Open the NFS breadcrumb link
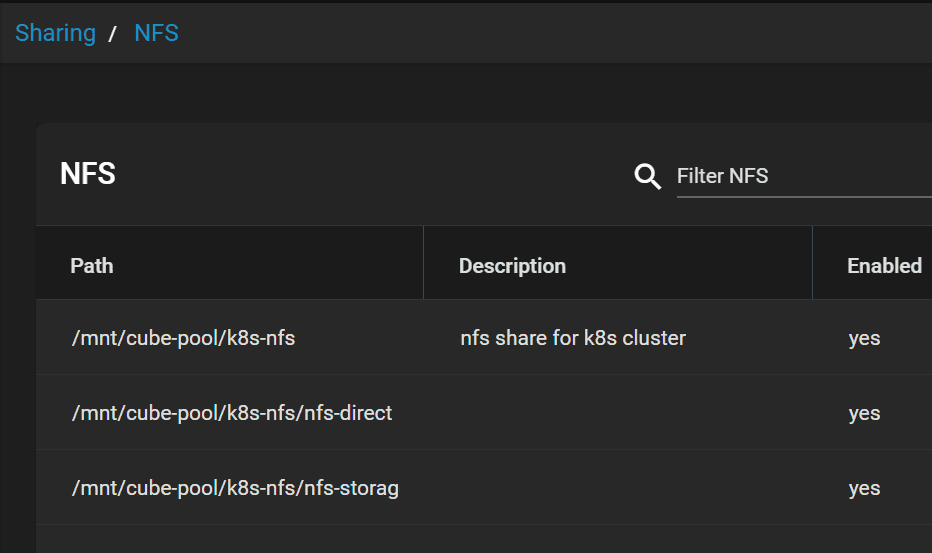The image size is (932, 553). coord(156,33)
